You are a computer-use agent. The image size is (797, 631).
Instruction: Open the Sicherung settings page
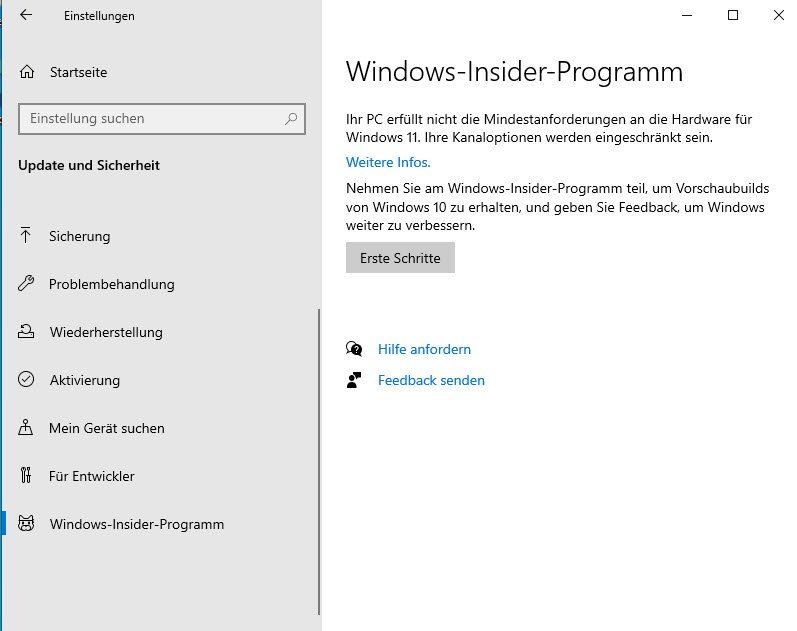80,236
